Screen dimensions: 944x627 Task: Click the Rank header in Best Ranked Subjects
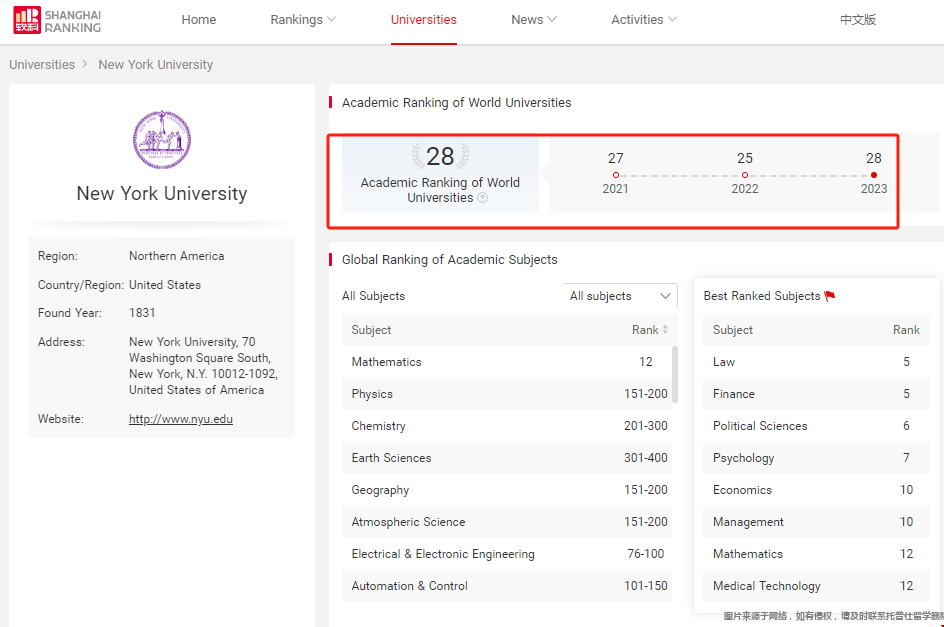click(906, 330)
